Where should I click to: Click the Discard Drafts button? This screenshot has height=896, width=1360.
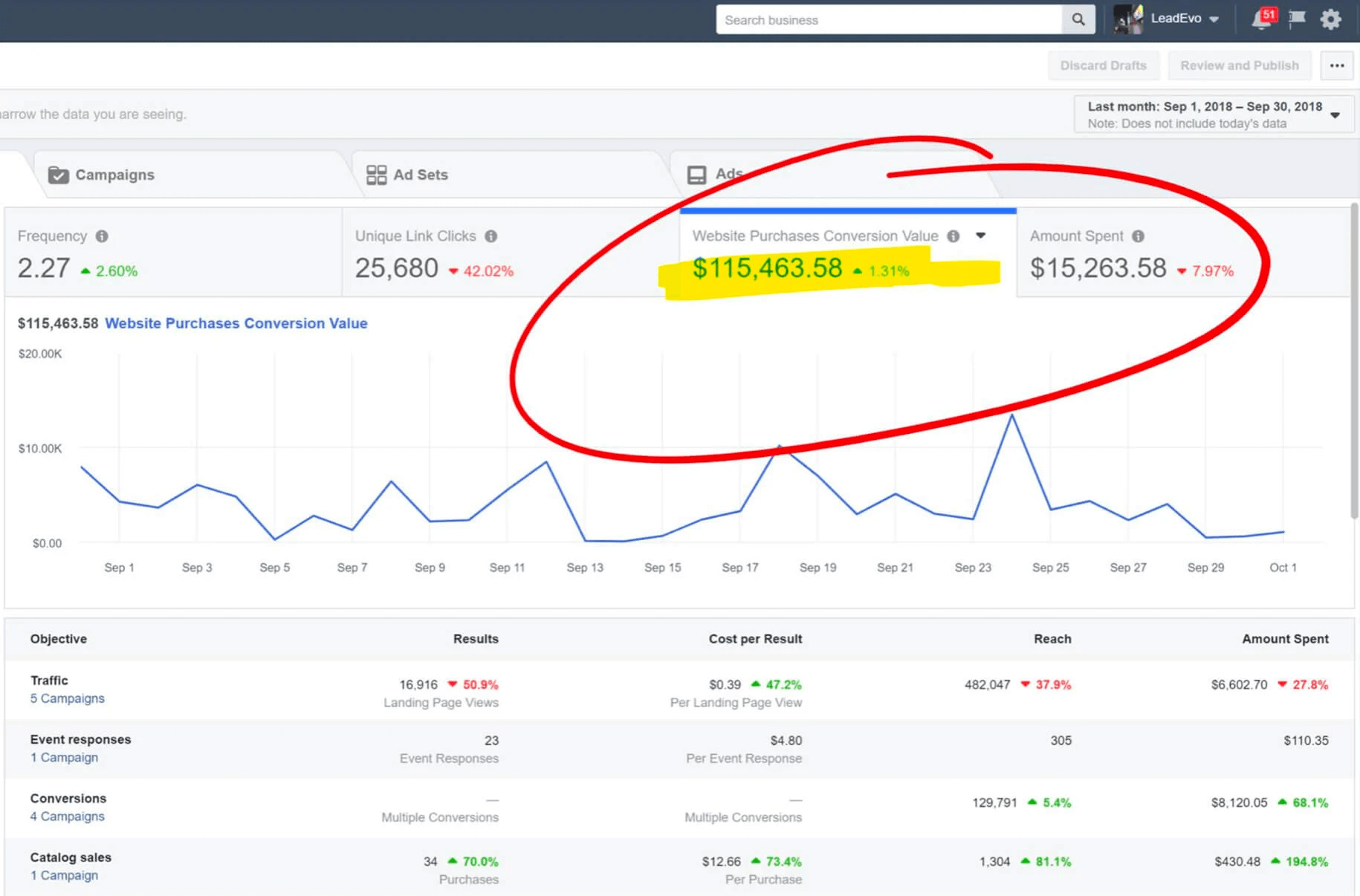pyautogui.click(x=1103, y=65)
